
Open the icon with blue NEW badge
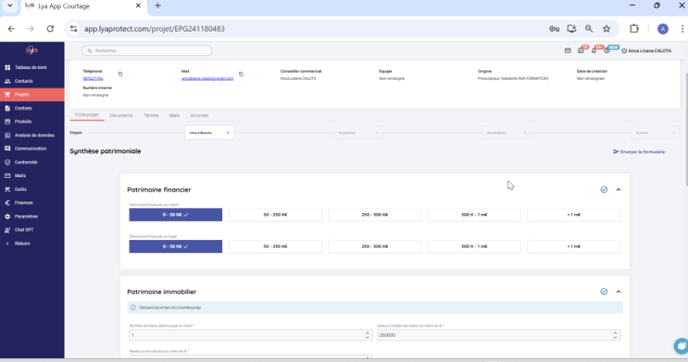pos(607,51)
